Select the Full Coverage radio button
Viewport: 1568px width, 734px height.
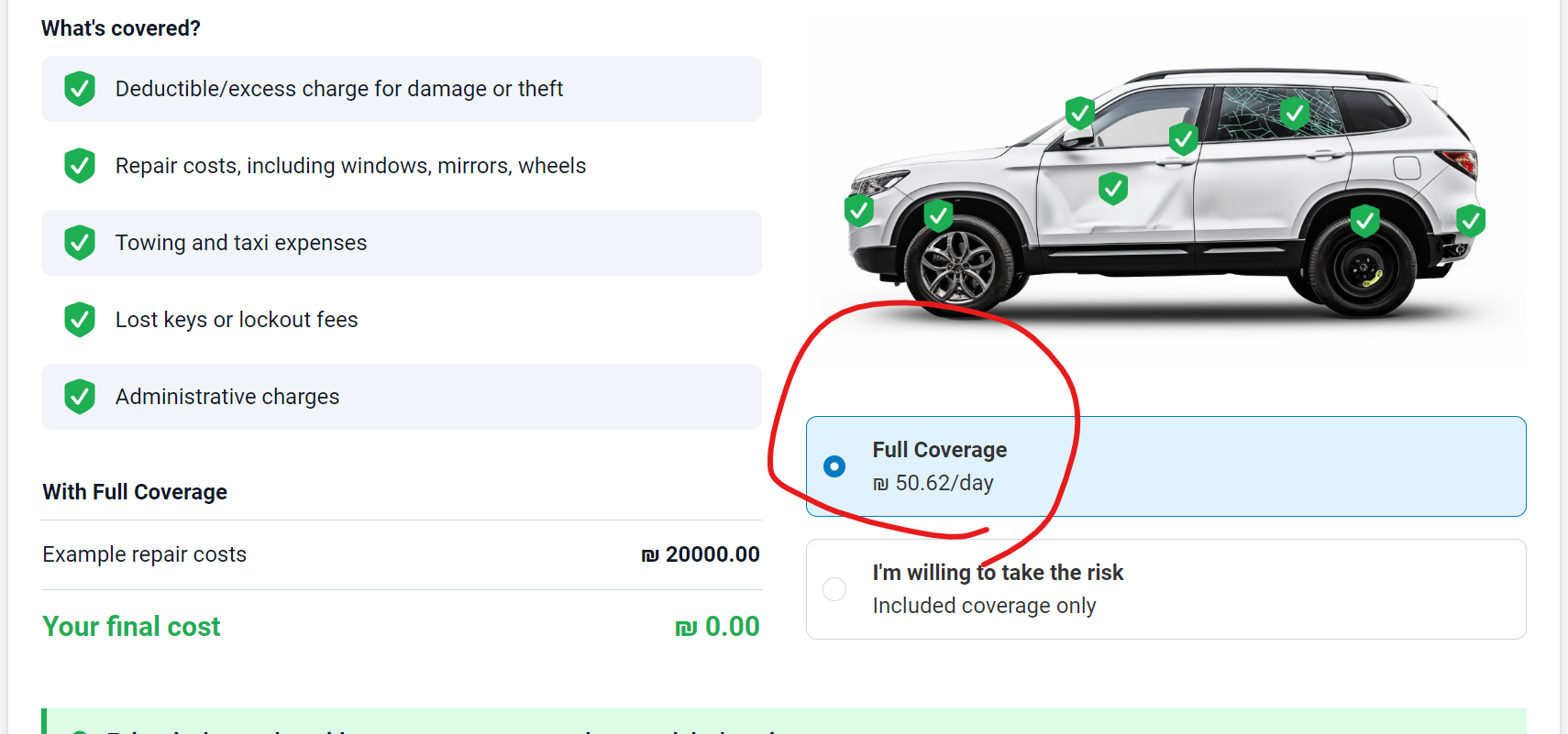pyautogui.click(x=834, y=466)
